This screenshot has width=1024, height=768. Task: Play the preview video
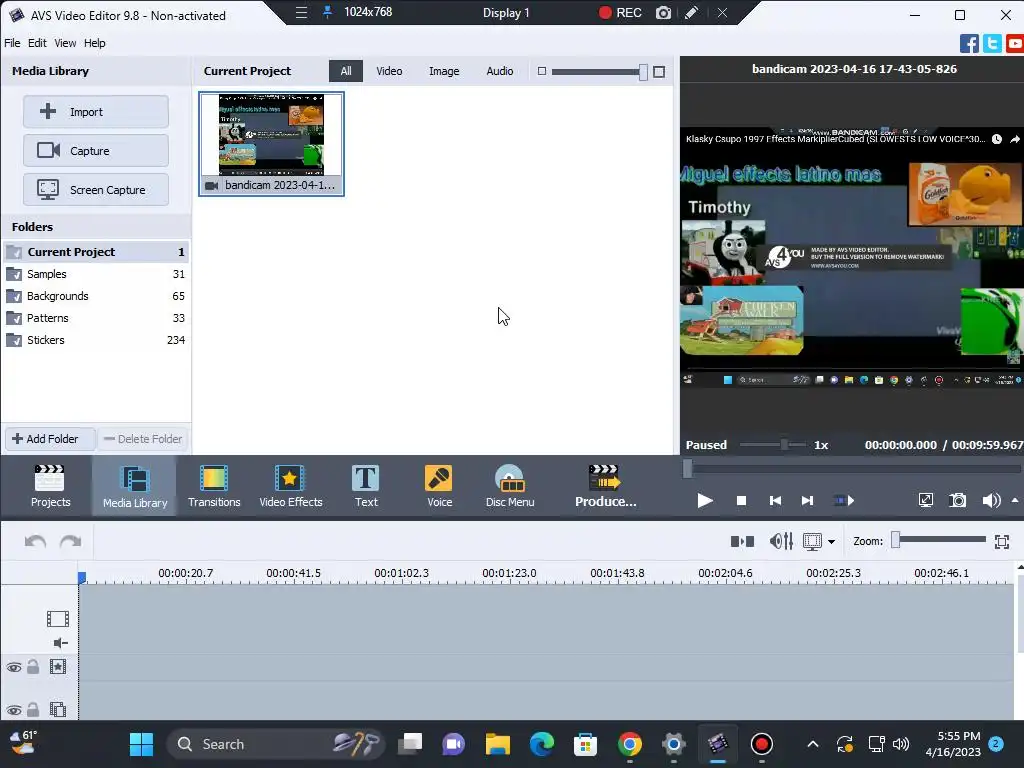pos(705,501)
